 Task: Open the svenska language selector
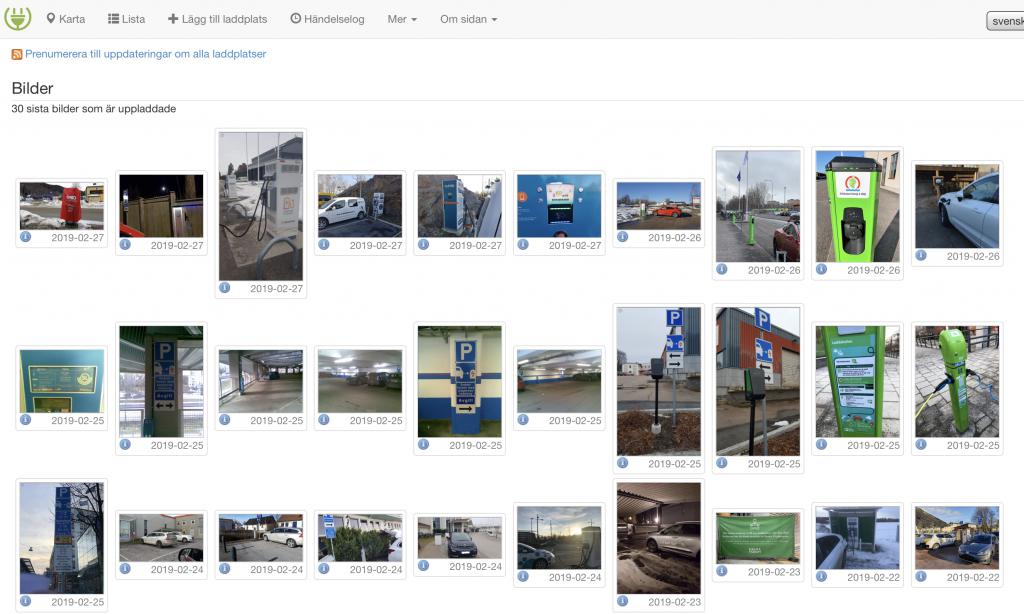[x=1004, y=21]
